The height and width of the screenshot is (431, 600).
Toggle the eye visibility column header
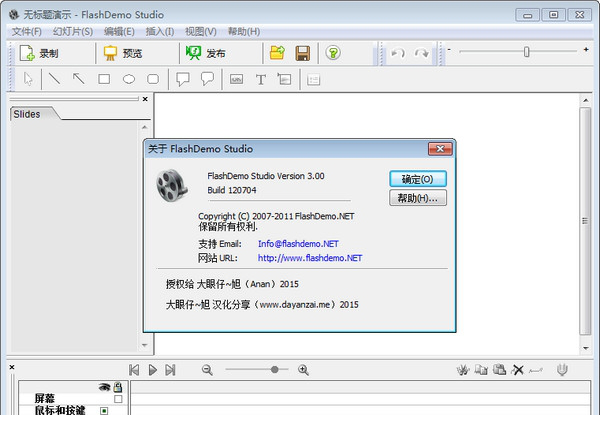click(104, 387)
